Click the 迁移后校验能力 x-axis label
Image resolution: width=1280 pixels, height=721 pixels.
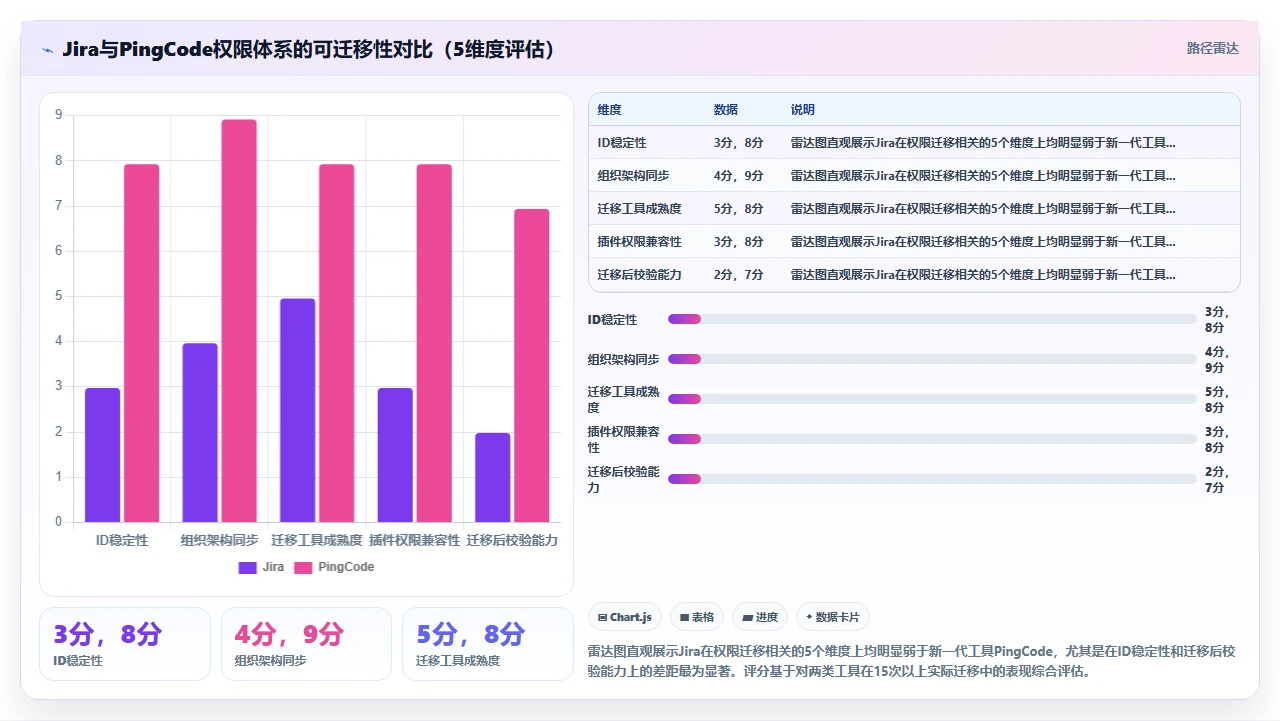pos(512,540)
